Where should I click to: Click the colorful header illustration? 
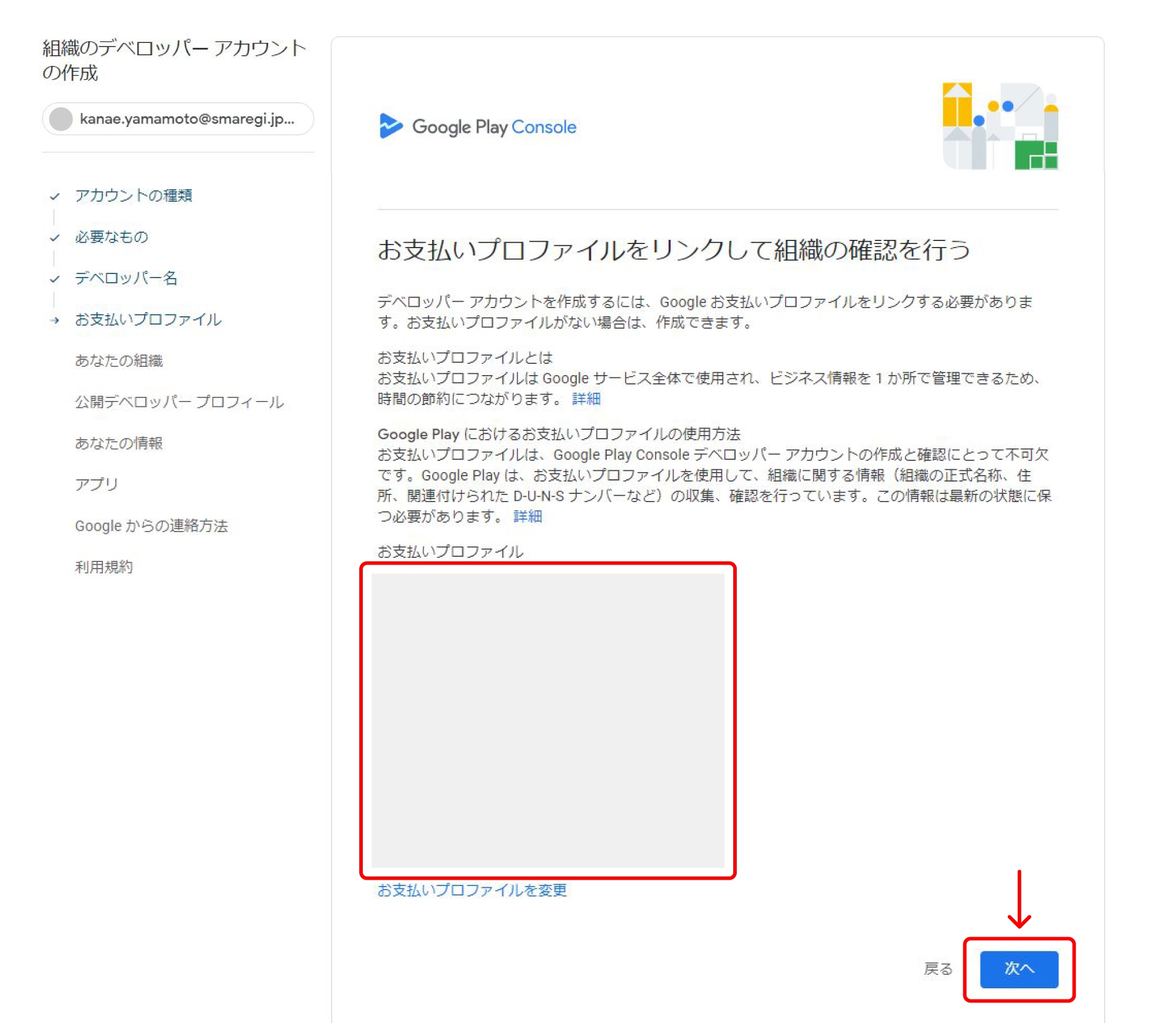[1000, 126]
